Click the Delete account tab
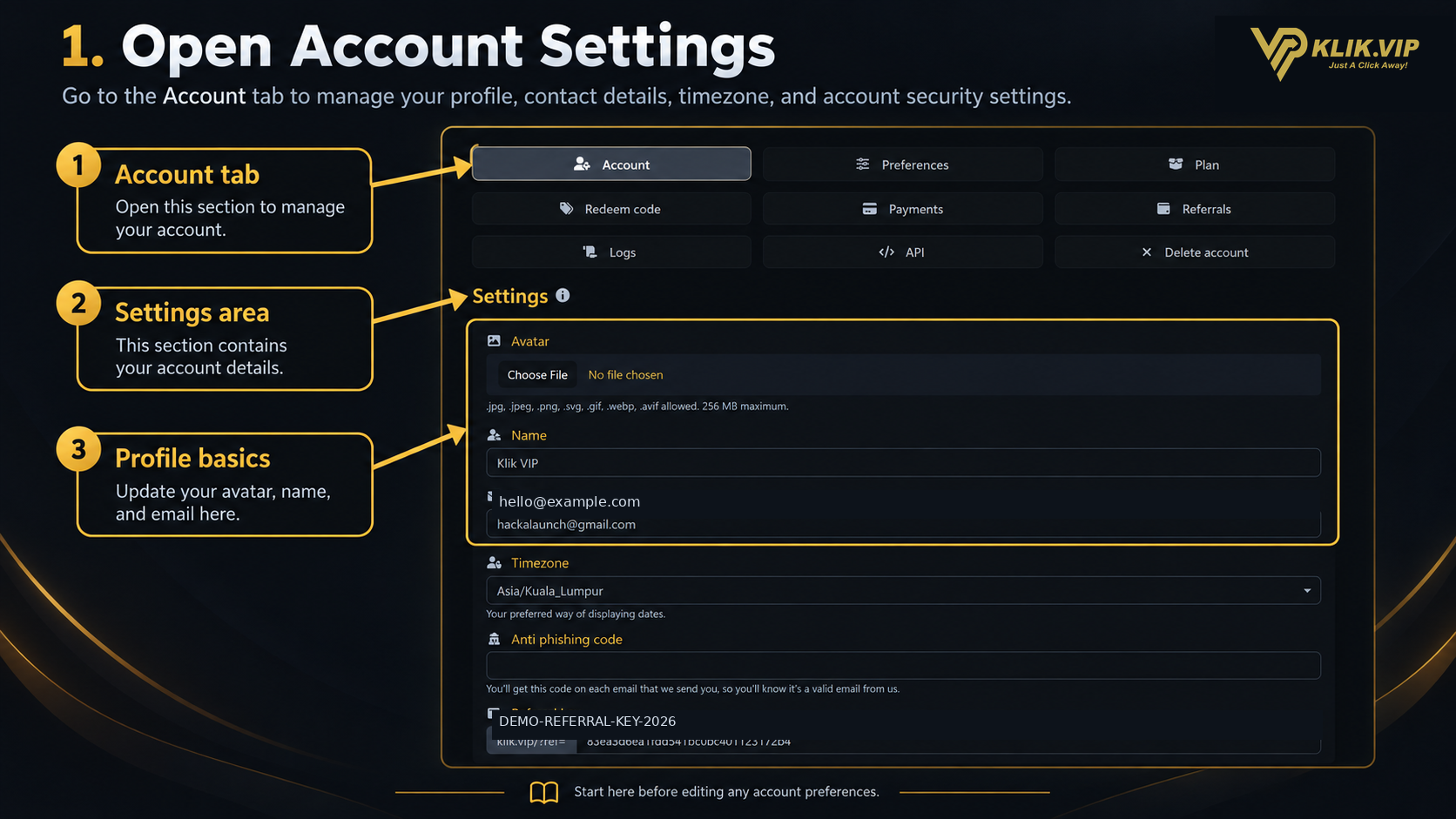The height and width of the screenshot is (819, 1456). pyautogui.click(x=1195, y=252)
